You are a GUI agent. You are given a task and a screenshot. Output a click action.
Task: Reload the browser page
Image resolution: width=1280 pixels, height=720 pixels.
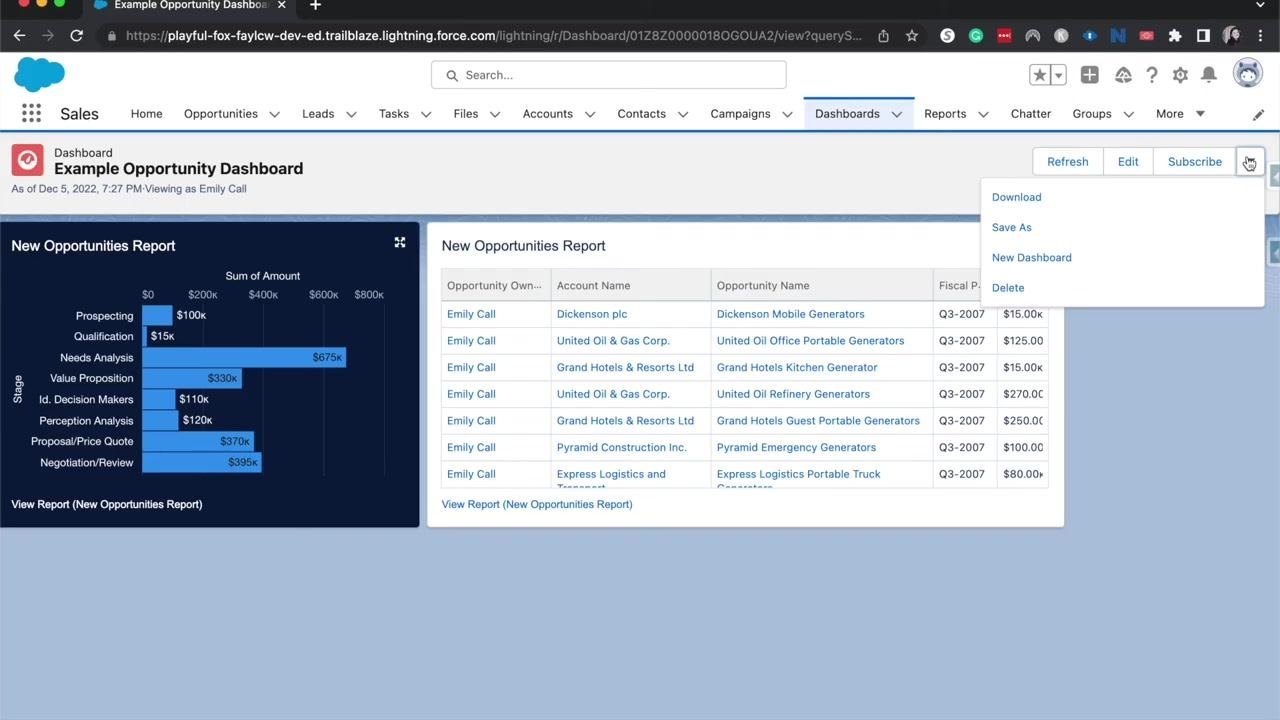76,36
